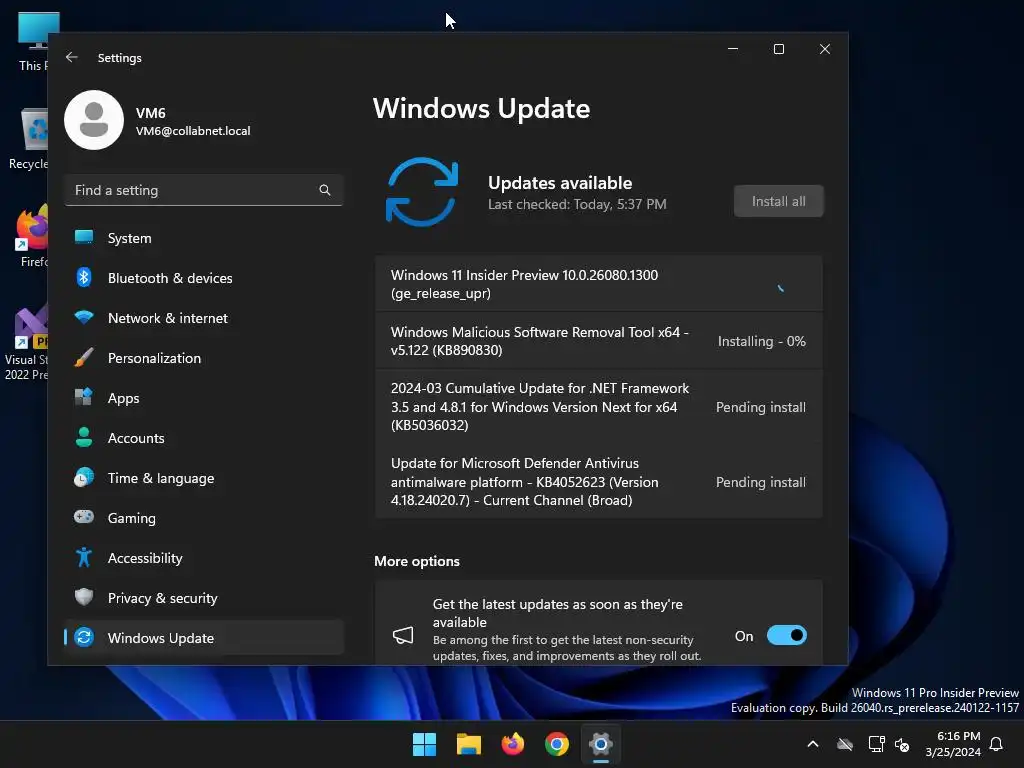This screenshot has width=1024, height=768.
Task: Click the Privacy & security shield icon
Action: (84, 597)
